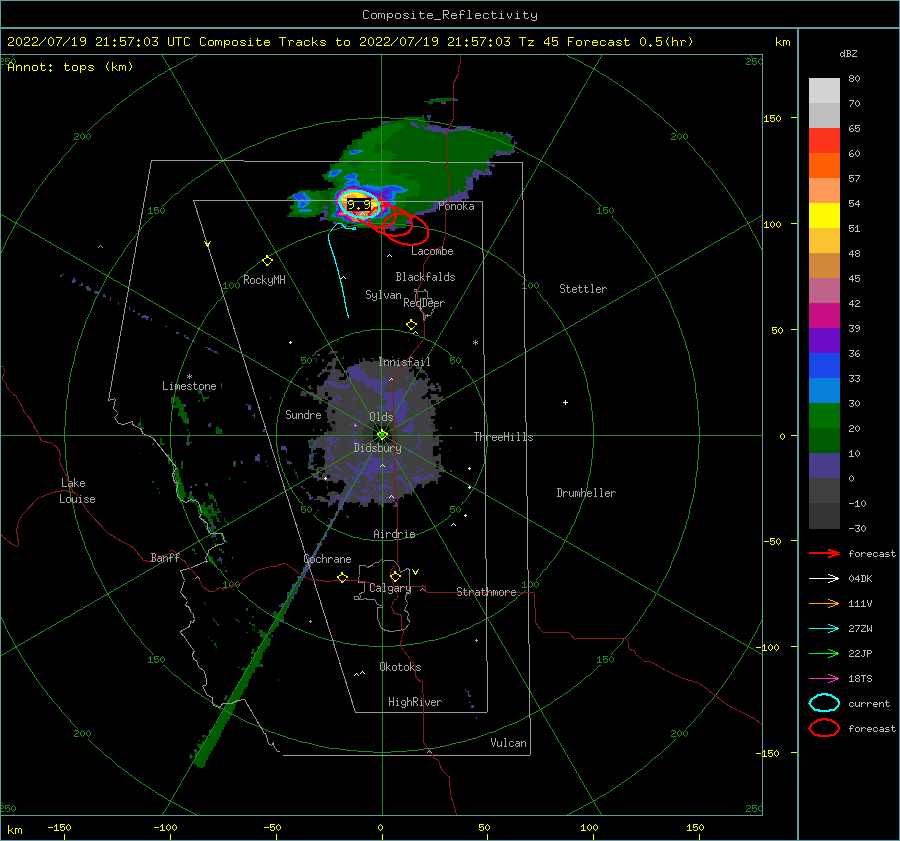The height and width of the screenshot is (841, 900).
Task: Pick the blue 33-36 dBZ swatch
Action: tap(824, 366)
